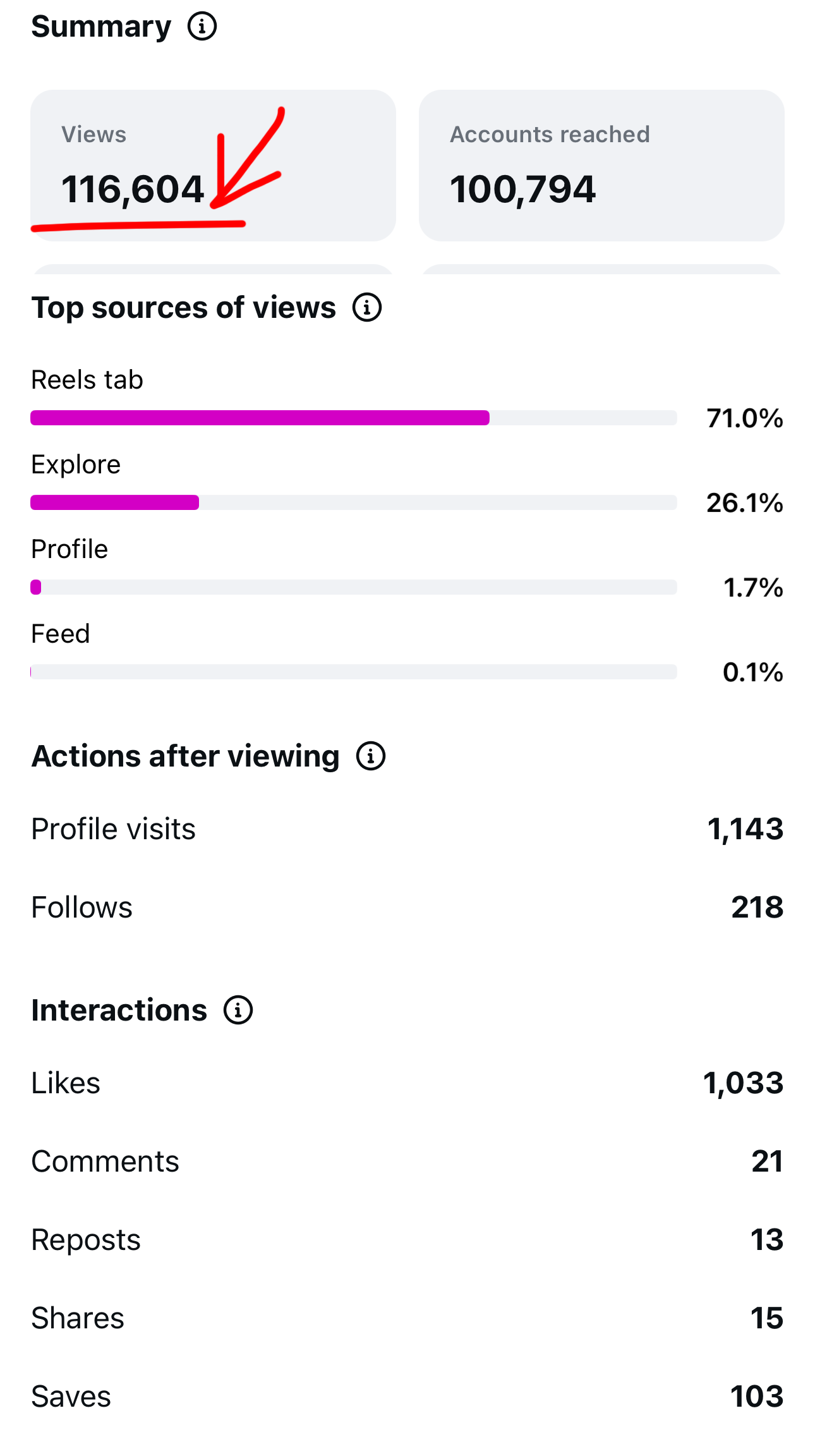Click the Top sources of views info icon
Viewport: 815px width, 1456px height.
368,308
